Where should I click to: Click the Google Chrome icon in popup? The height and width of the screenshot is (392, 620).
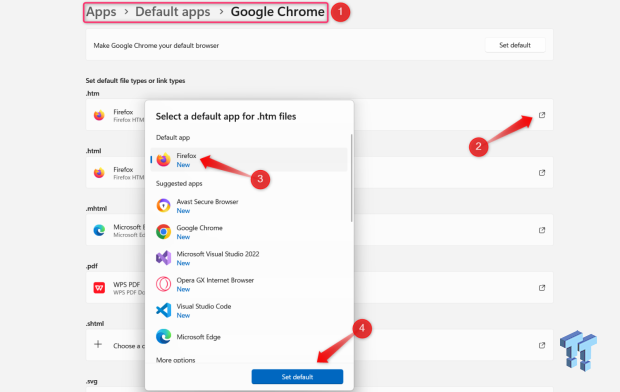click(163, 232)
